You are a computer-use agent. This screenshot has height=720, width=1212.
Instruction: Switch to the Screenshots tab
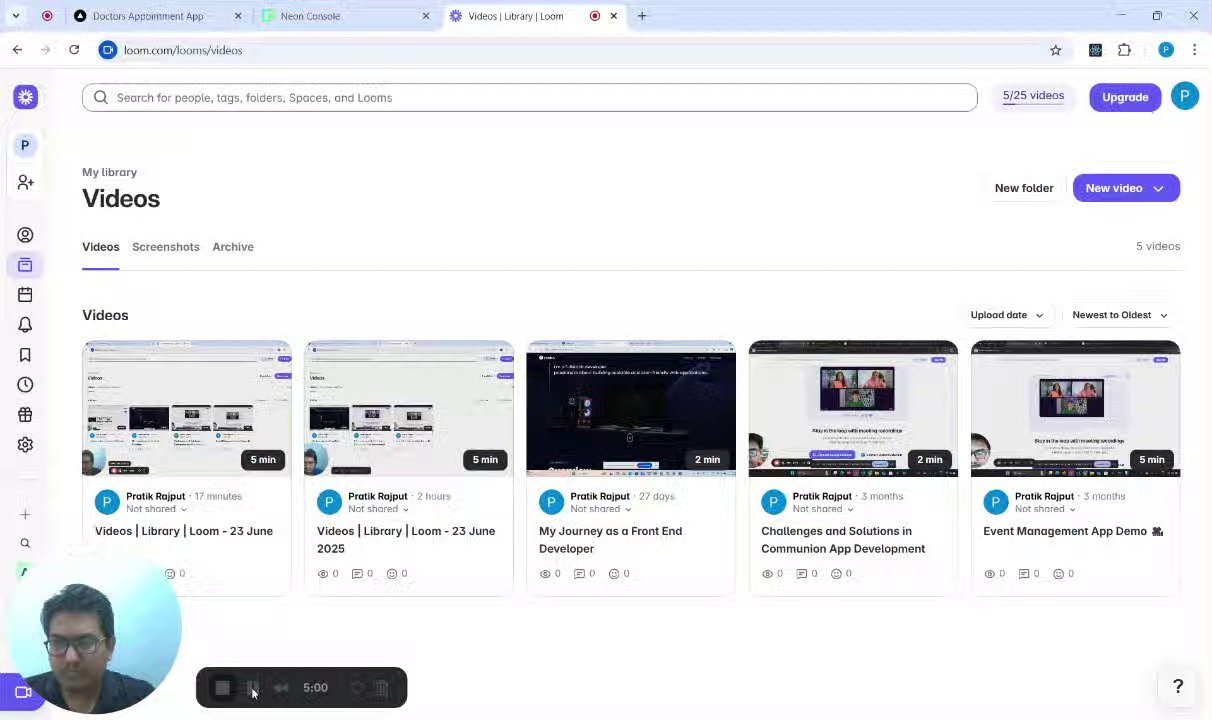pos(165,247)
